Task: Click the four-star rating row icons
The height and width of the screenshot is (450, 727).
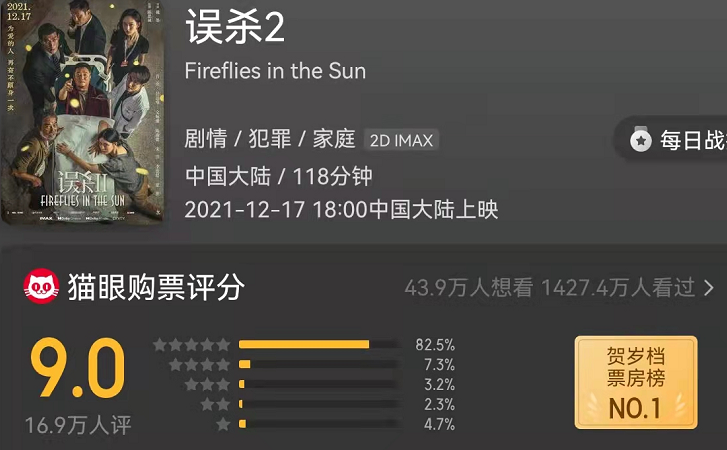Action: pyautogui.click(x=199, y=364)
